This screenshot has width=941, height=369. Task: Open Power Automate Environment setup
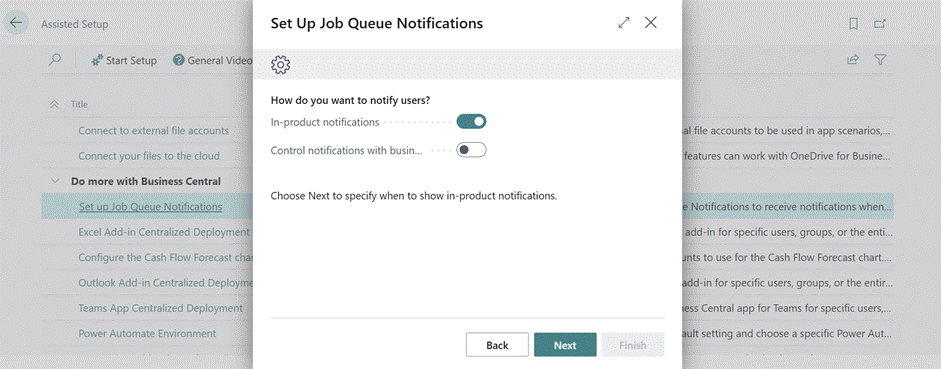tap(147, 333)
